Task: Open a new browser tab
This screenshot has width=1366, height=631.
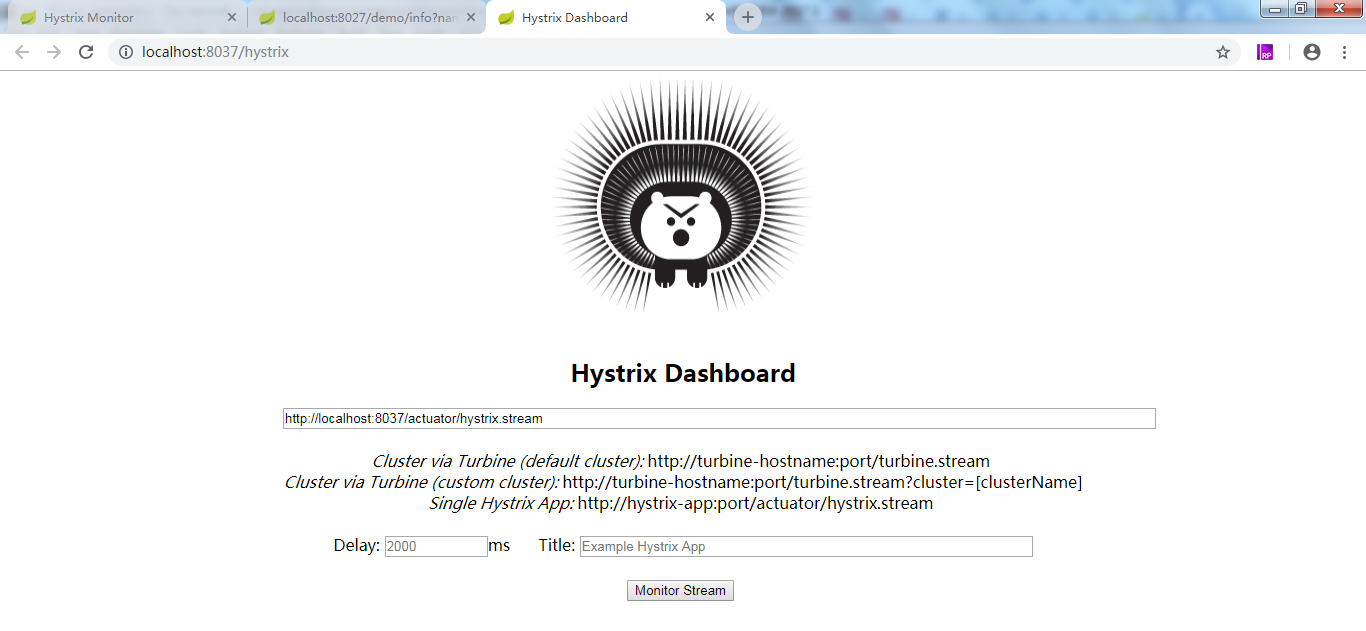Action: [x=748, y=18]
